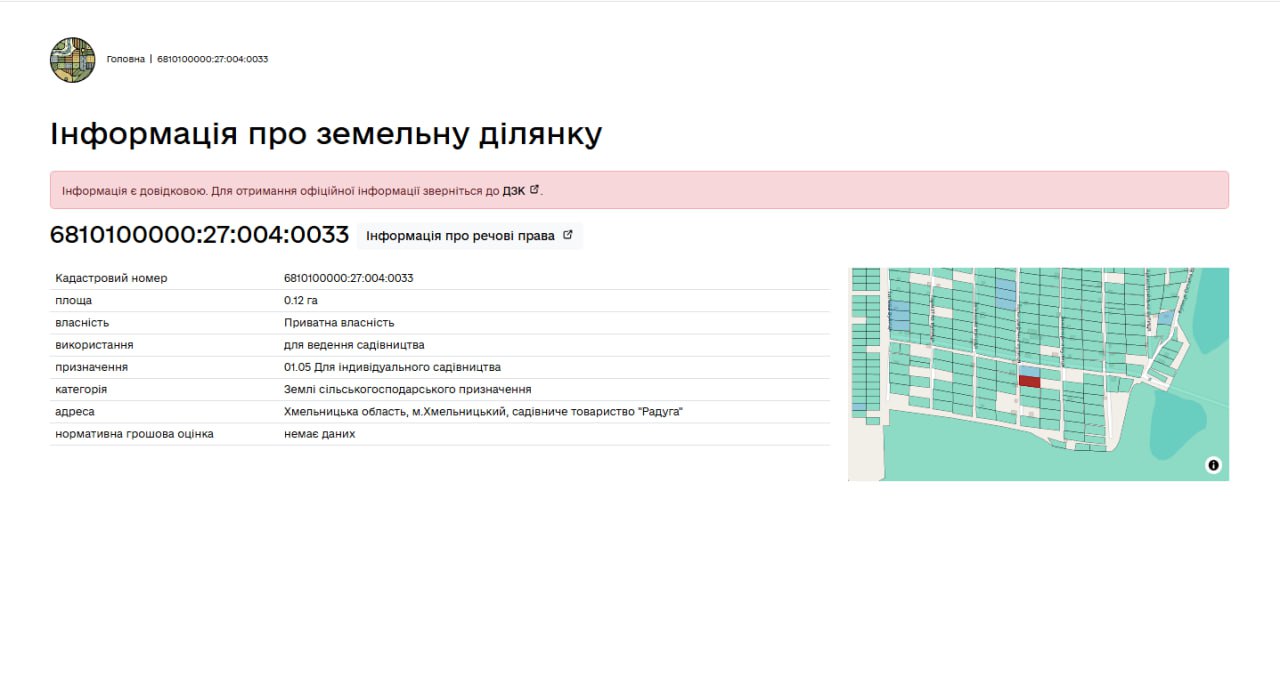This screenshot has height=684, width=1280.
Task: Click external-link icon beside ДЗК
Action: 534,189
